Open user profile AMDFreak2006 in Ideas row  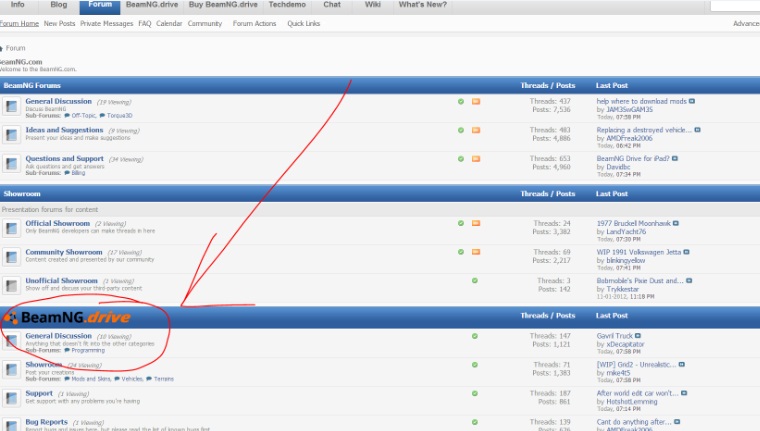[x=629, y=138]
